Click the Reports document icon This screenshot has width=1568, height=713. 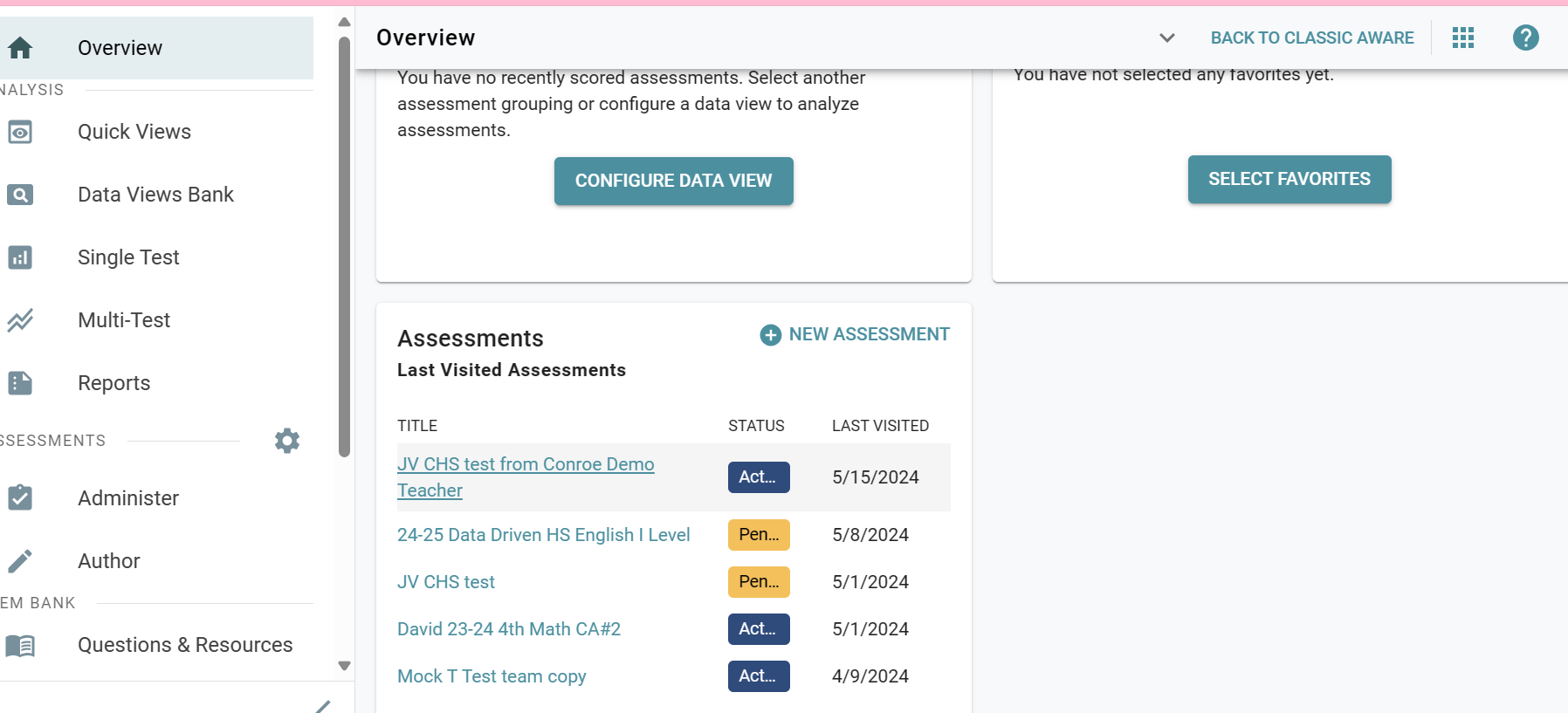tap(20, 383)
